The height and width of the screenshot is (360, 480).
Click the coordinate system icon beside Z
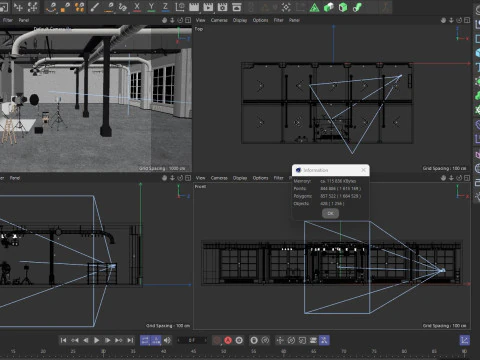pos(180,7)
